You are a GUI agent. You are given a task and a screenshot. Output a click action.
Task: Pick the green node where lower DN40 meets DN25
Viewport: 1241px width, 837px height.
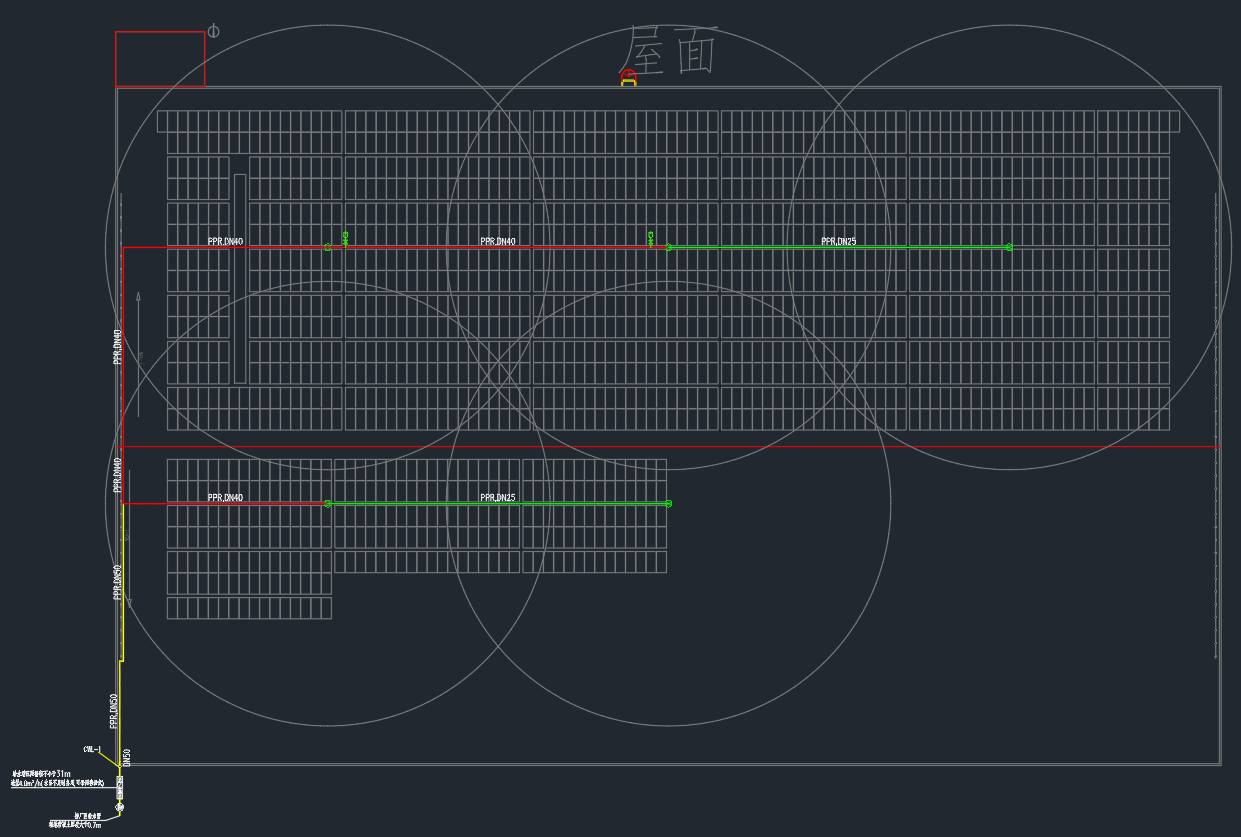click(x=327, y=503)
